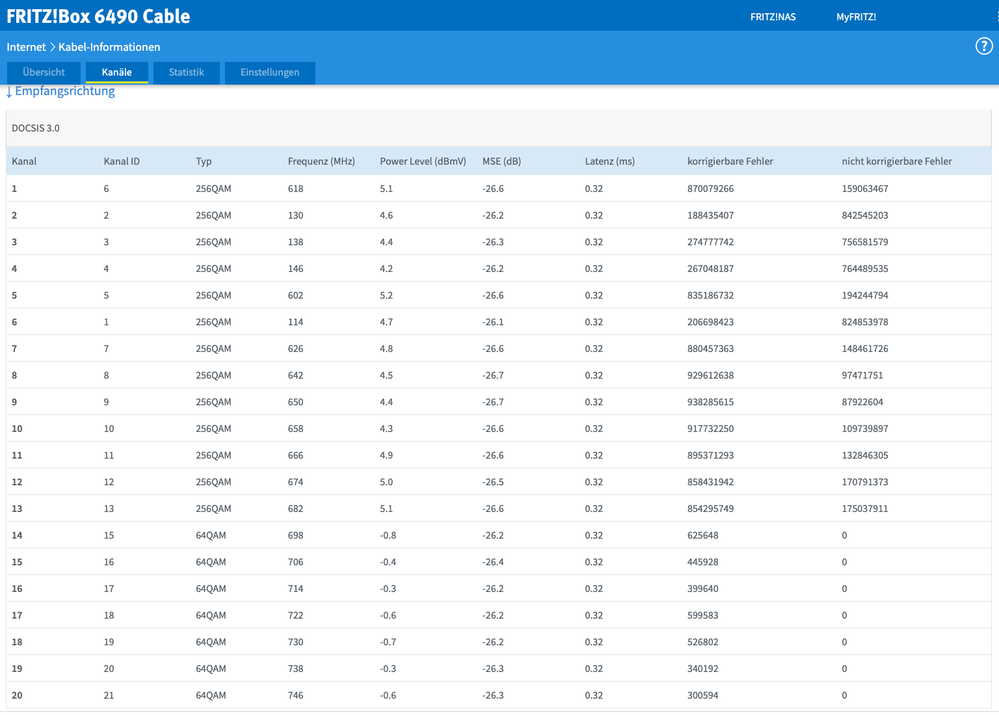Open MyFRITZ! link in header

coord(856,17)
